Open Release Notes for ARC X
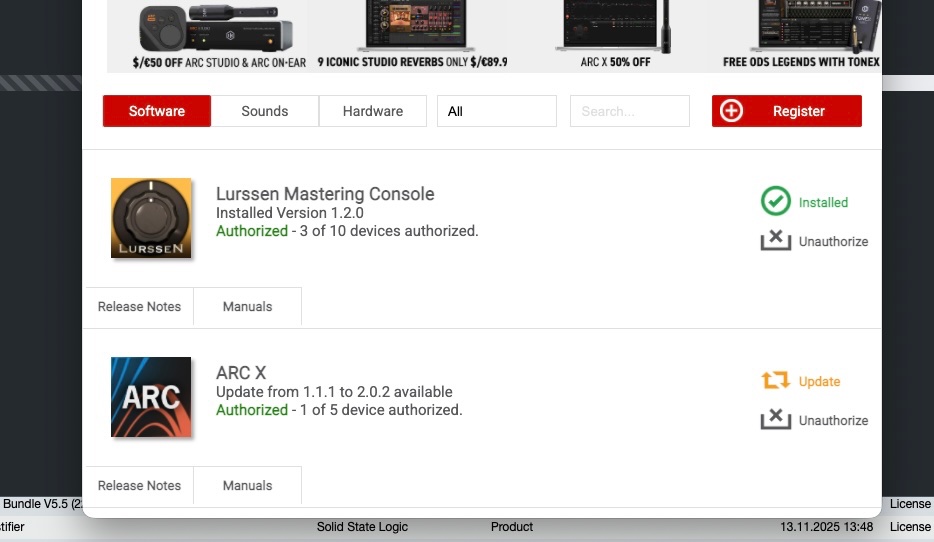934x542 pixels. (x=139, y=485)
